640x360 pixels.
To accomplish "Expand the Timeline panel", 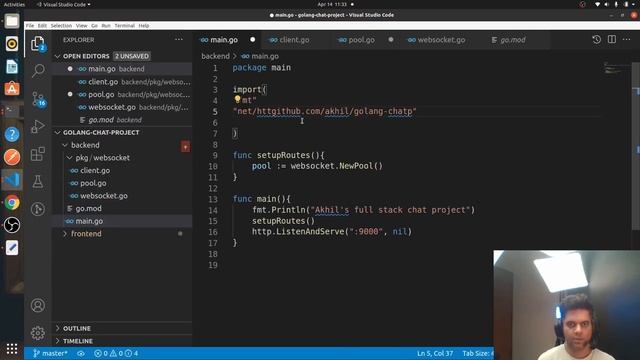I will [x=78, y=341].
